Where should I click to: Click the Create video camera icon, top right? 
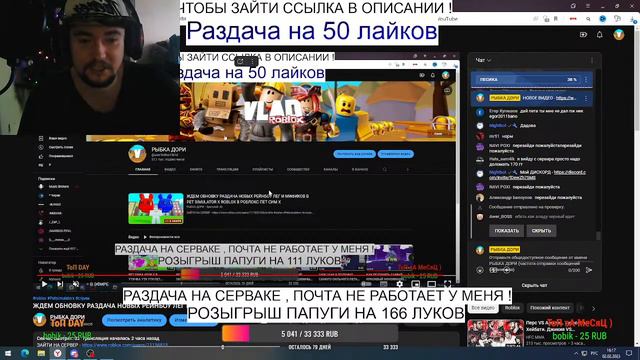583,35
